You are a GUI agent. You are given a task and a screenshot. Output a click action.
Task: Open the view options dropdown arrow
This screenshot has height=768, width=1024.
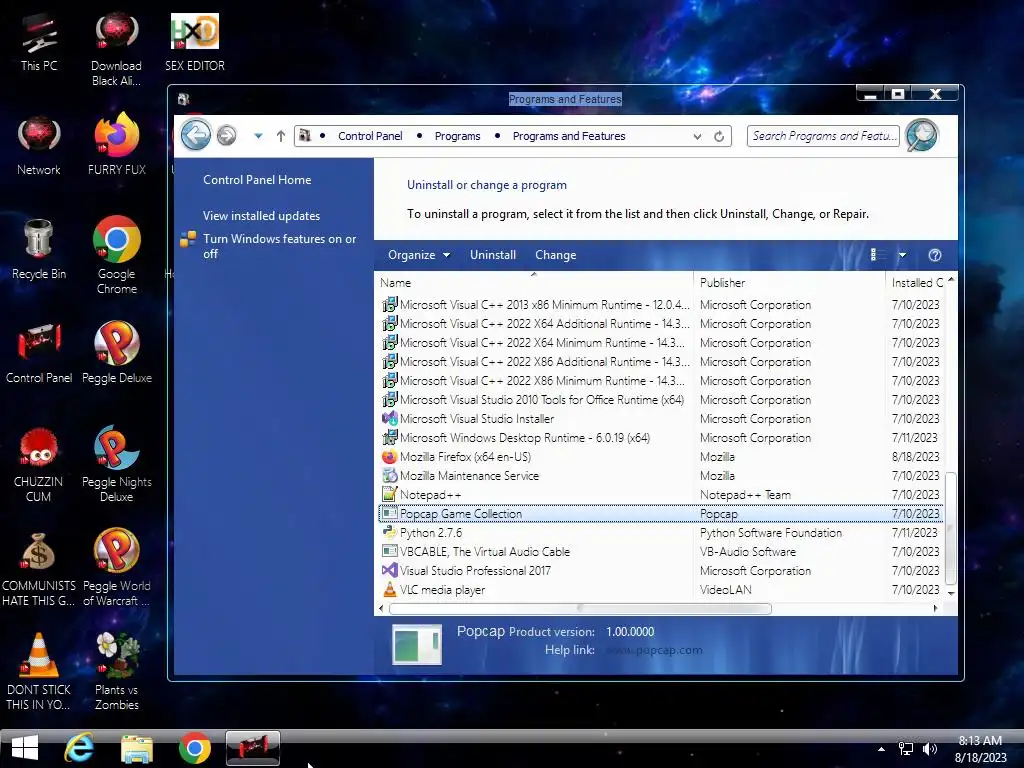coord(902,255)
